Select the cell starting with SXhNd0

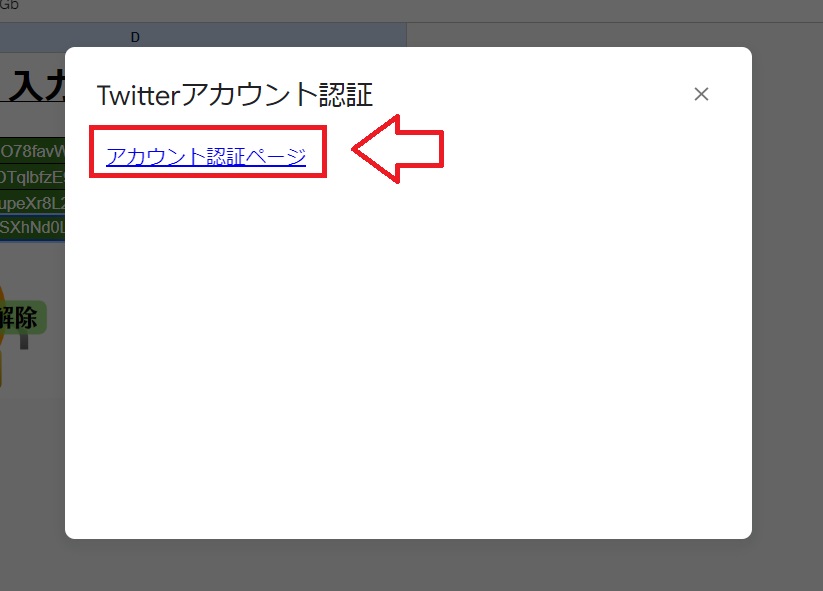(x=32, y=227)
